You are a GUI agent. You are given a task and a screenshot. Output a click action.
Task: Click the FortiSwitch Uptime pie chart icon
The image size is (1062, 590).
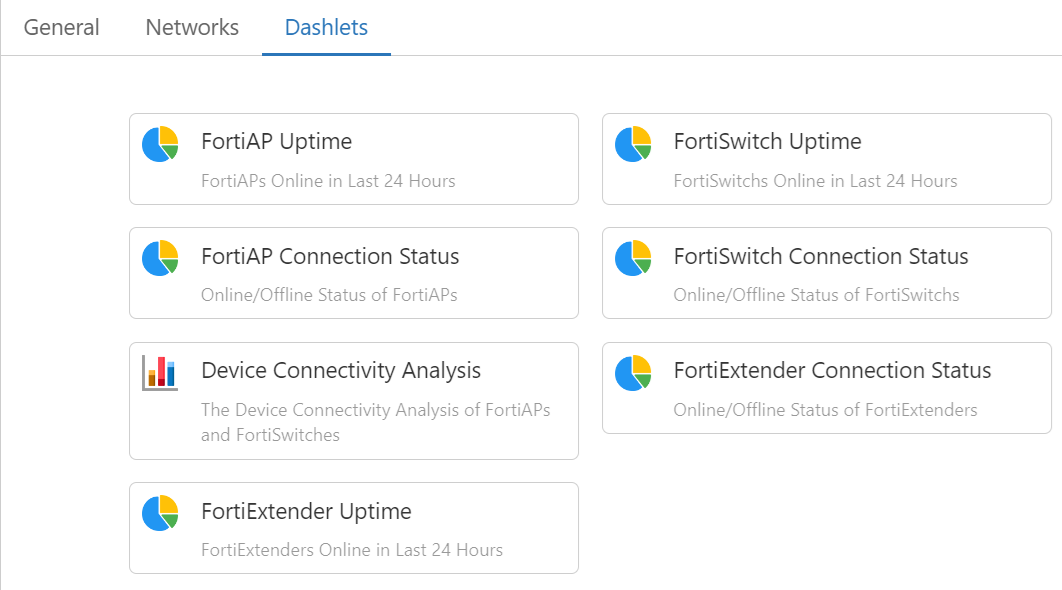point(633,144)
